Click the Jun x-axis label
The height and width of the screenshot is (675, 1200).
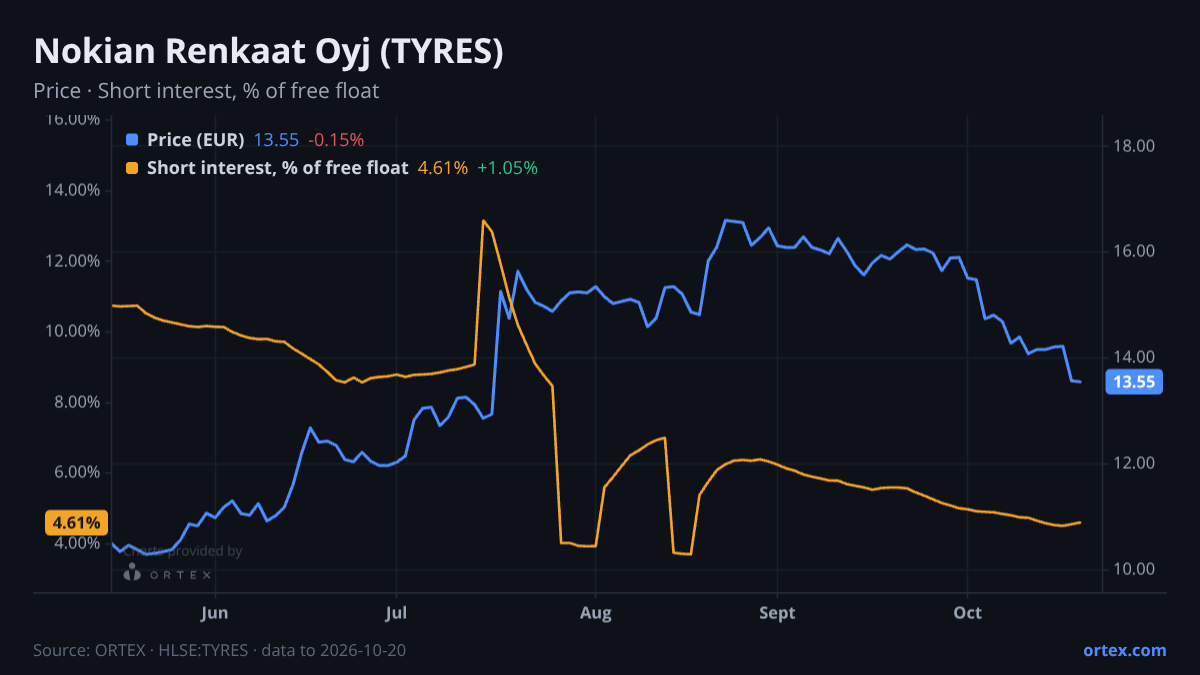215,613
